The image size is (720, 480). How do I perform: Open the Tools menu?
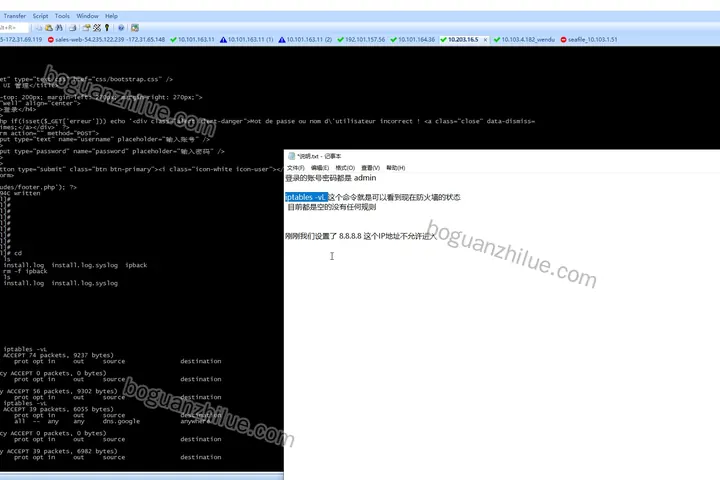62,16
